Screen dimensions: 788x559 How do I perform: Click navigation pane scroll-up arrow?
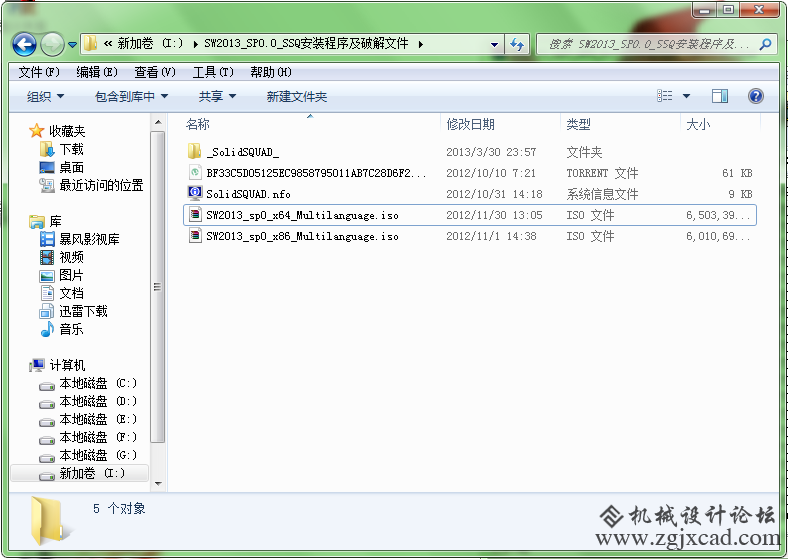click(158, 122)
